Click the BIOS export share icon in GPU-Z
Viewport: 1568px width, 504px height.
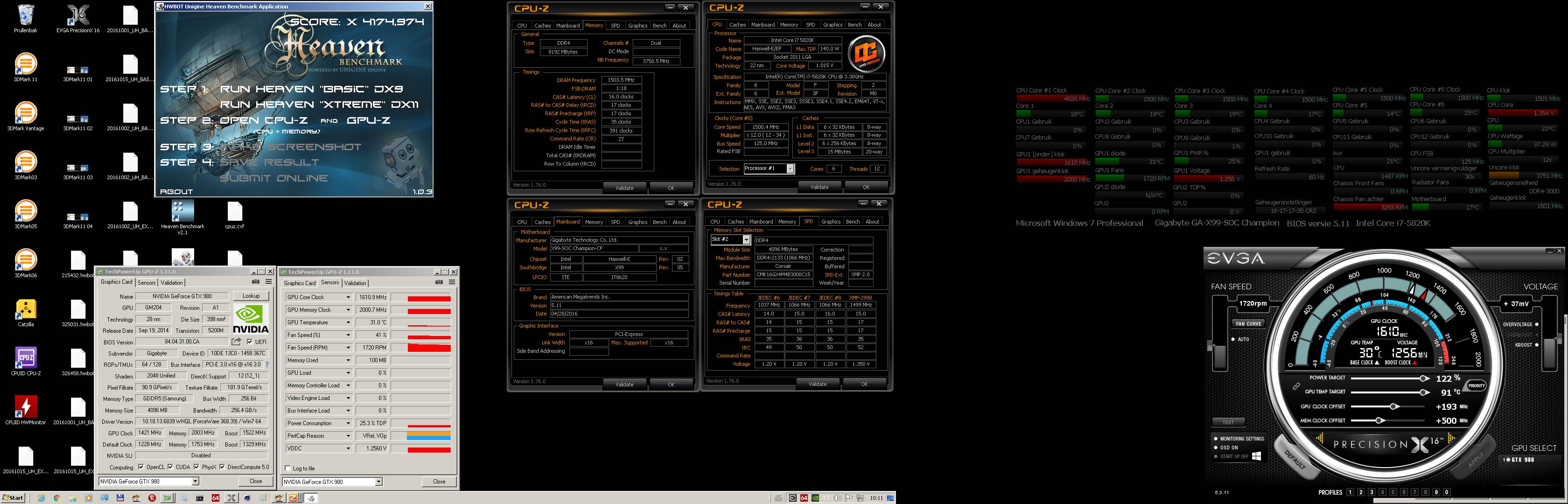(x=236, y=342)
